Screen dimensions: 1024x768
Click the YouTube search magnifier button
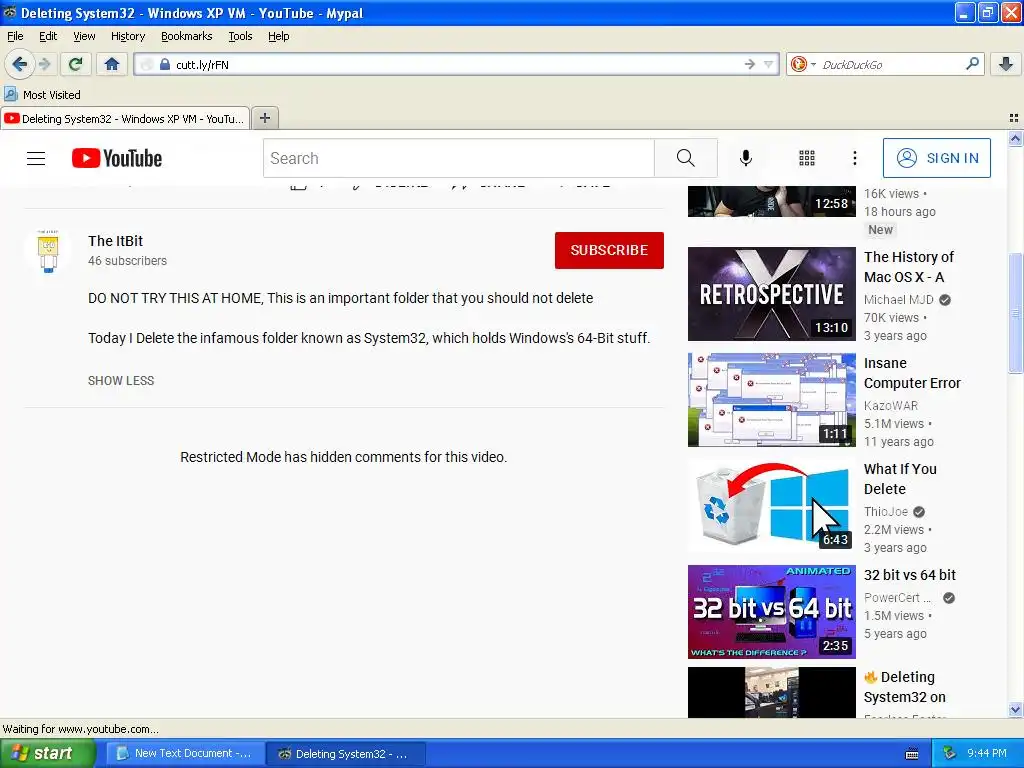click(686, 158)
